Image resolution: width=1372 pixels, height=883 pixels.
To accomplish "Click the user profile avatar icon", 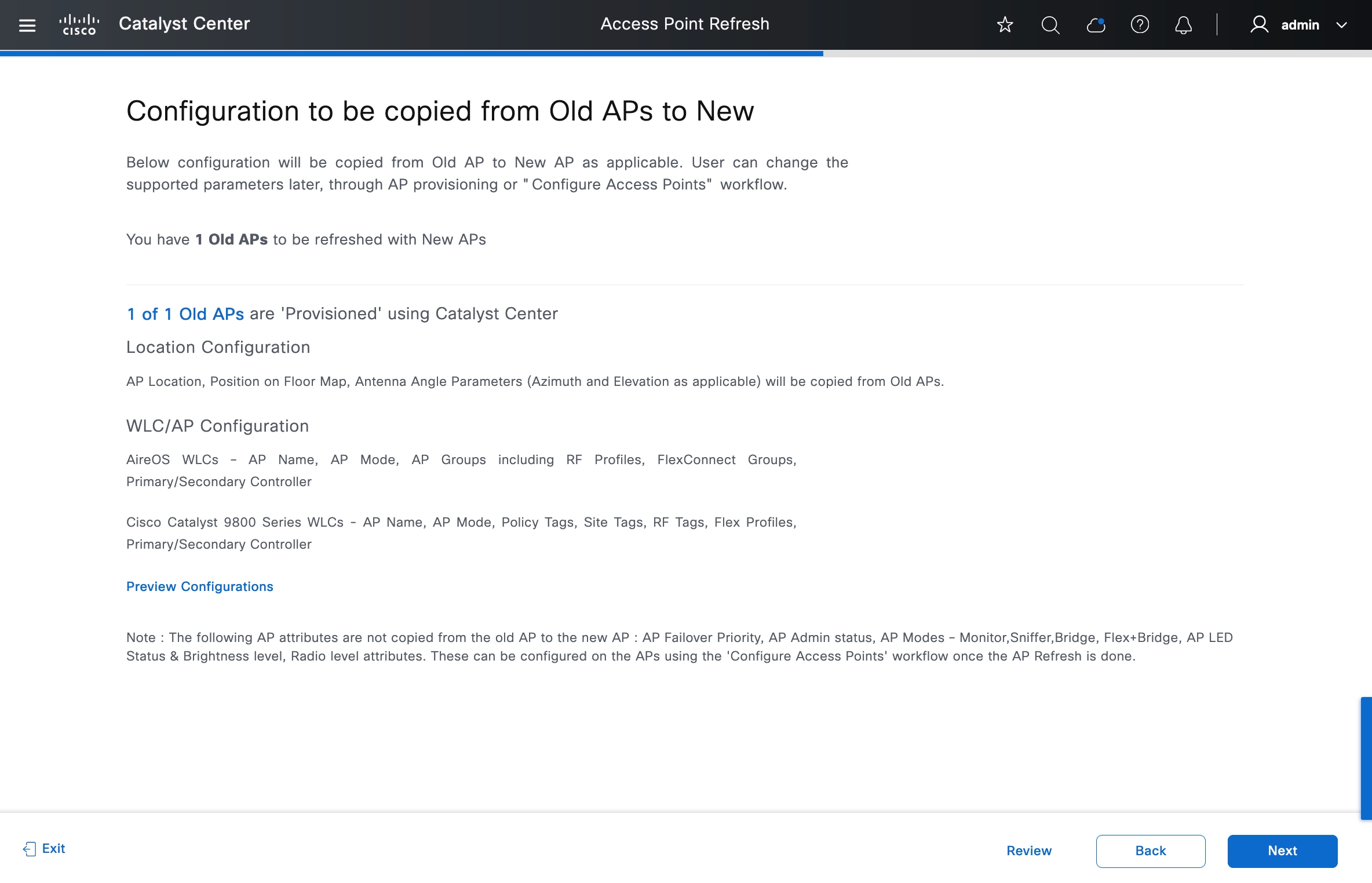I will [x=1259, y=24].
